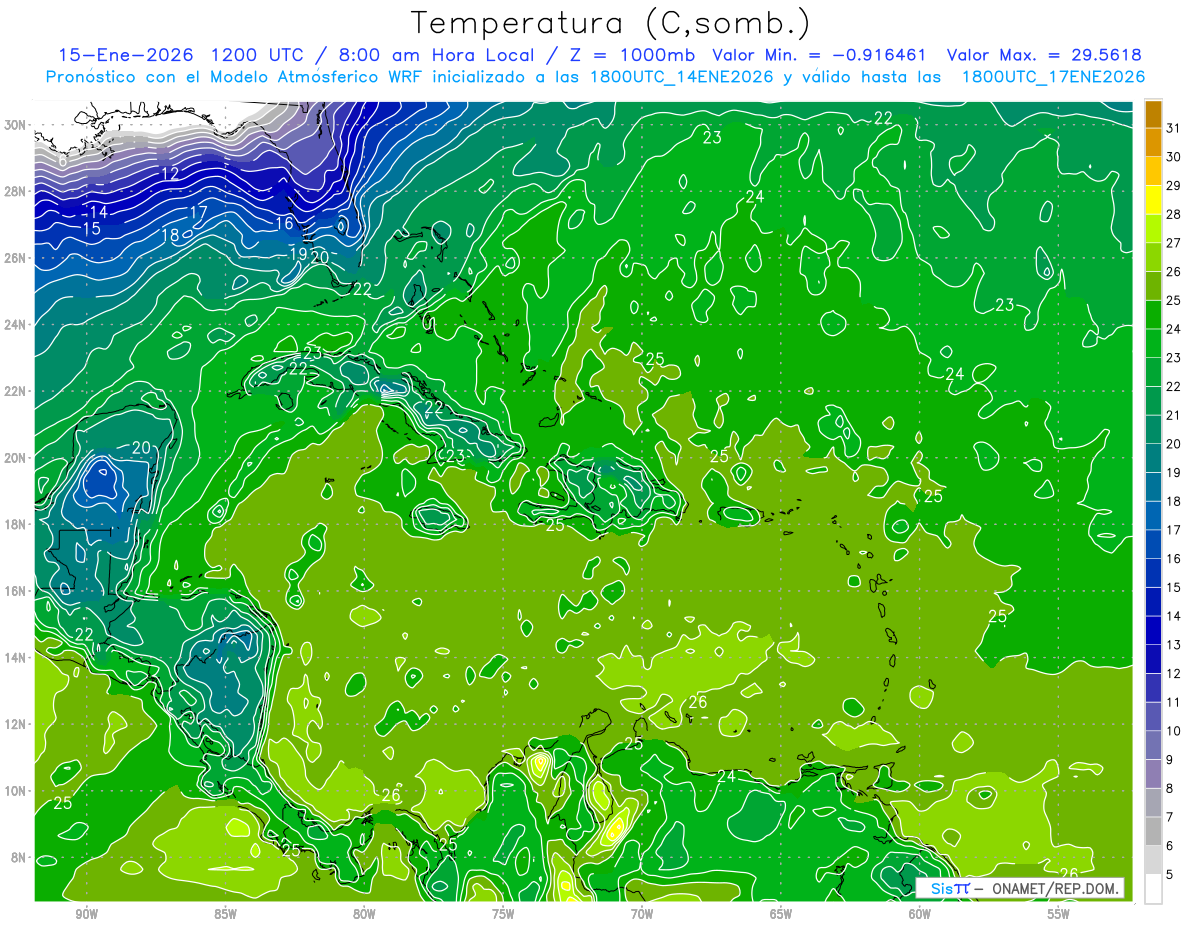
Task: Click legend value 13 on color scale
Action: pos(1173,644)
